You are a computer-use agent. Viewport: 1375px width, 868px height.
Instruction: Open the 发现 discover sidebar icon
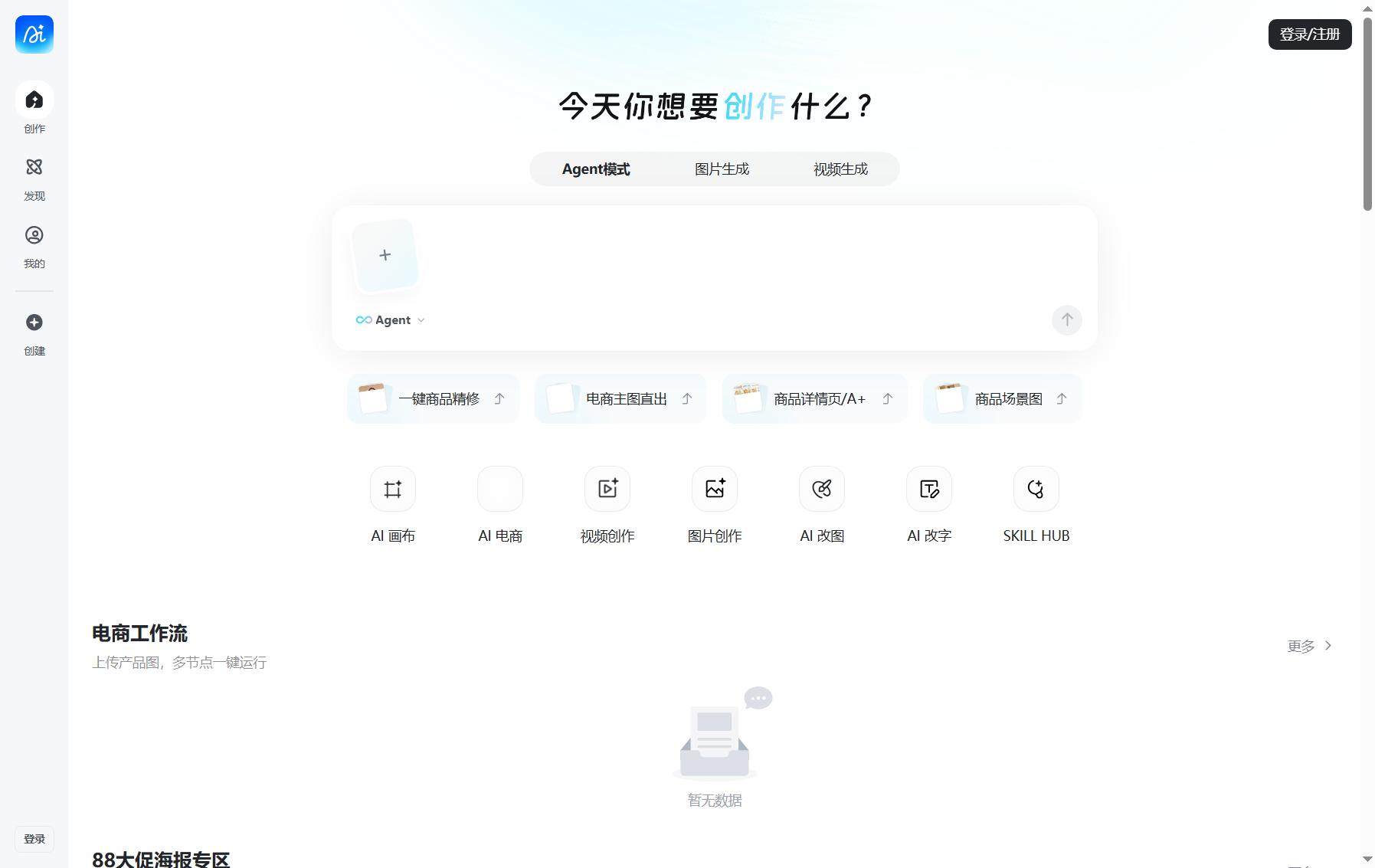click(34, 167)
